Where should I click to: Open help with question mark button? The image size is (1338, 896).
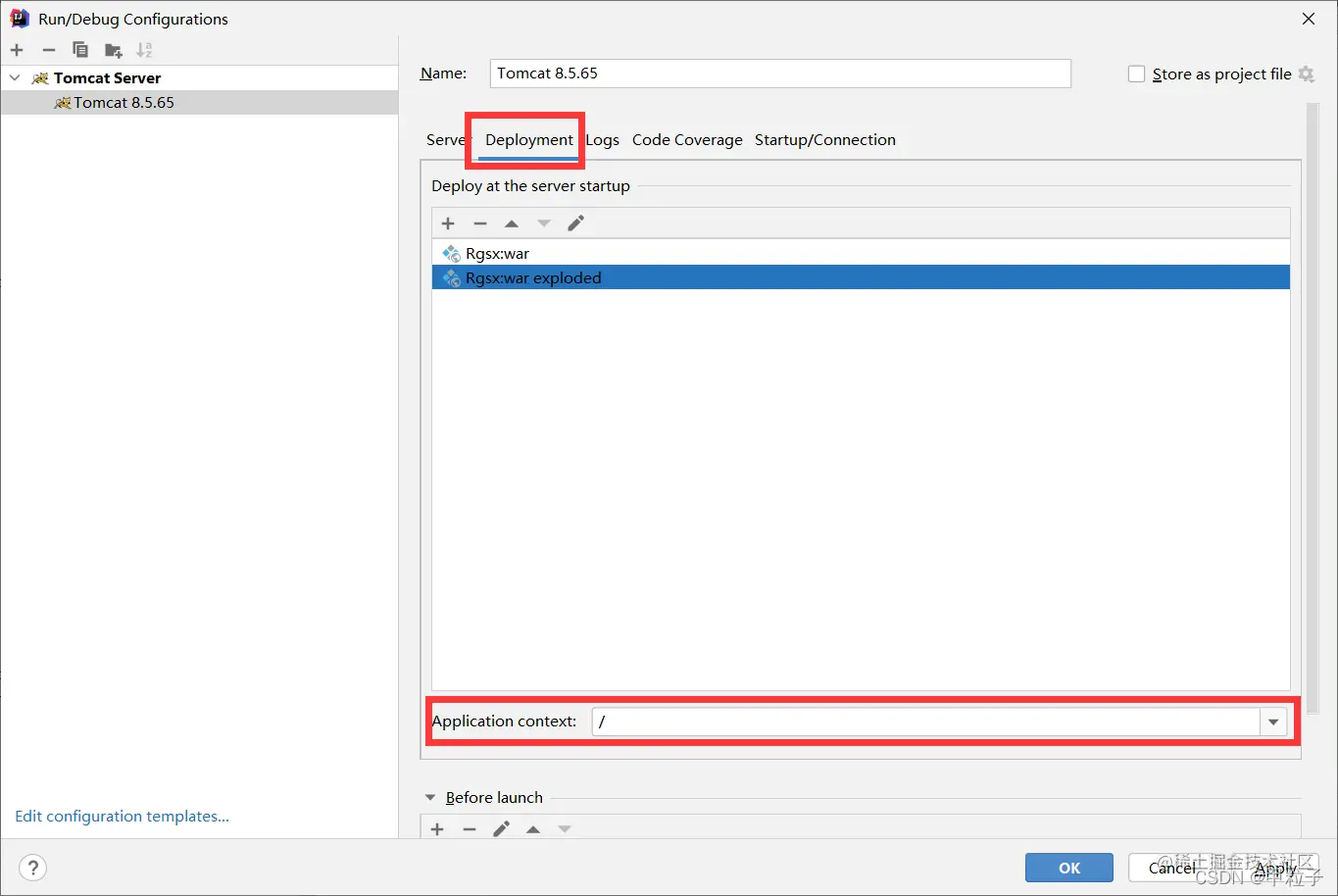(x=33, y=868)
